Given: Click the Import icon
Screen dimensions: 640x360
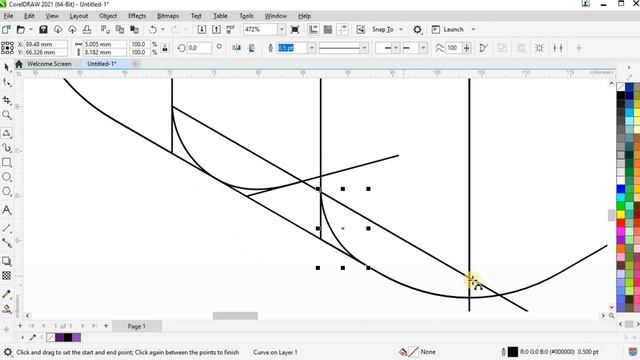Looking at the screenshot, I should [202, 29].
